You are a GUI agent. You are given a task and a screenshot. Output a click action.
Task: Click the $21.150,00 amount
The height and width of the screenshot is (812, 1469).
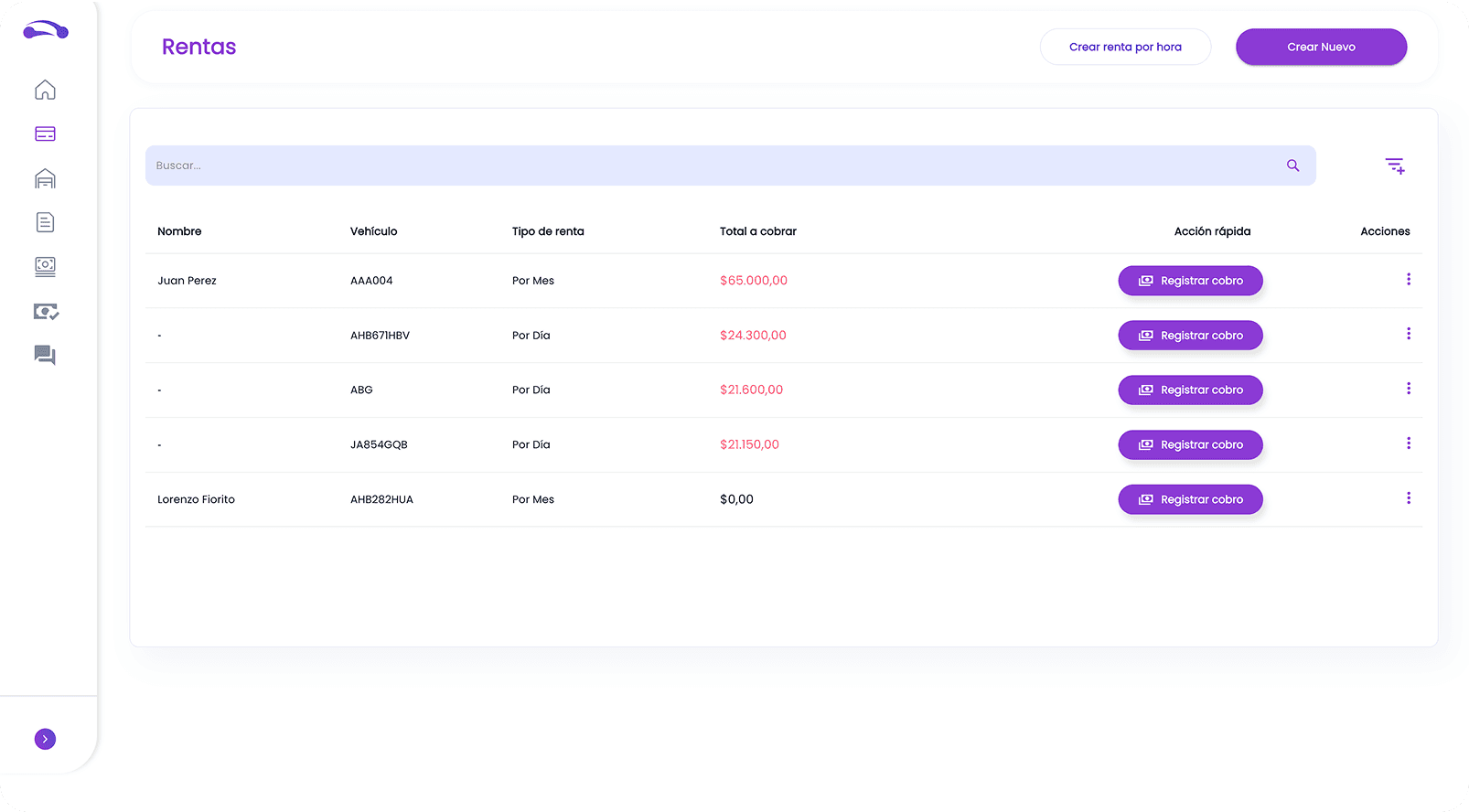click(749, 444)
